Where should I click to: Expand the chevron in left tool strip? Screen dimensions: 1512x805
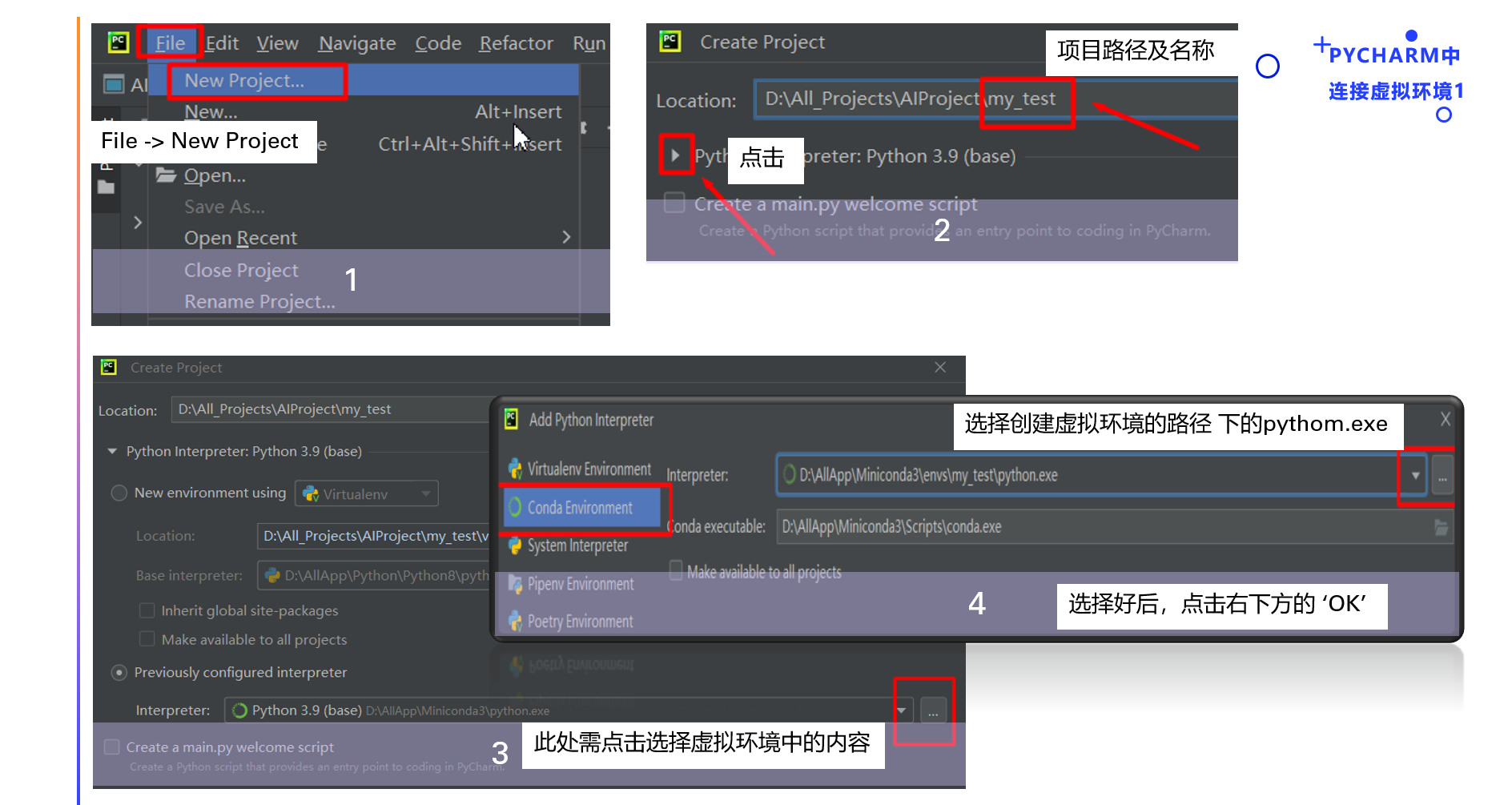point(137,223)
